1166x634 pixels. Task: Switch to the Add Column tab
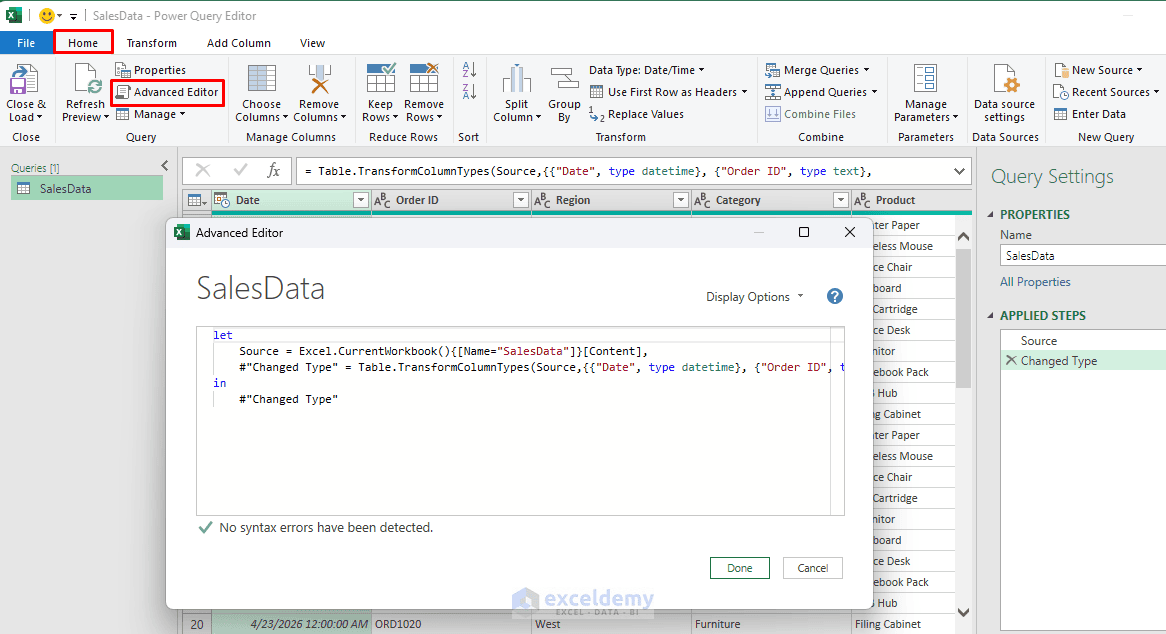[x=239, y=43]
